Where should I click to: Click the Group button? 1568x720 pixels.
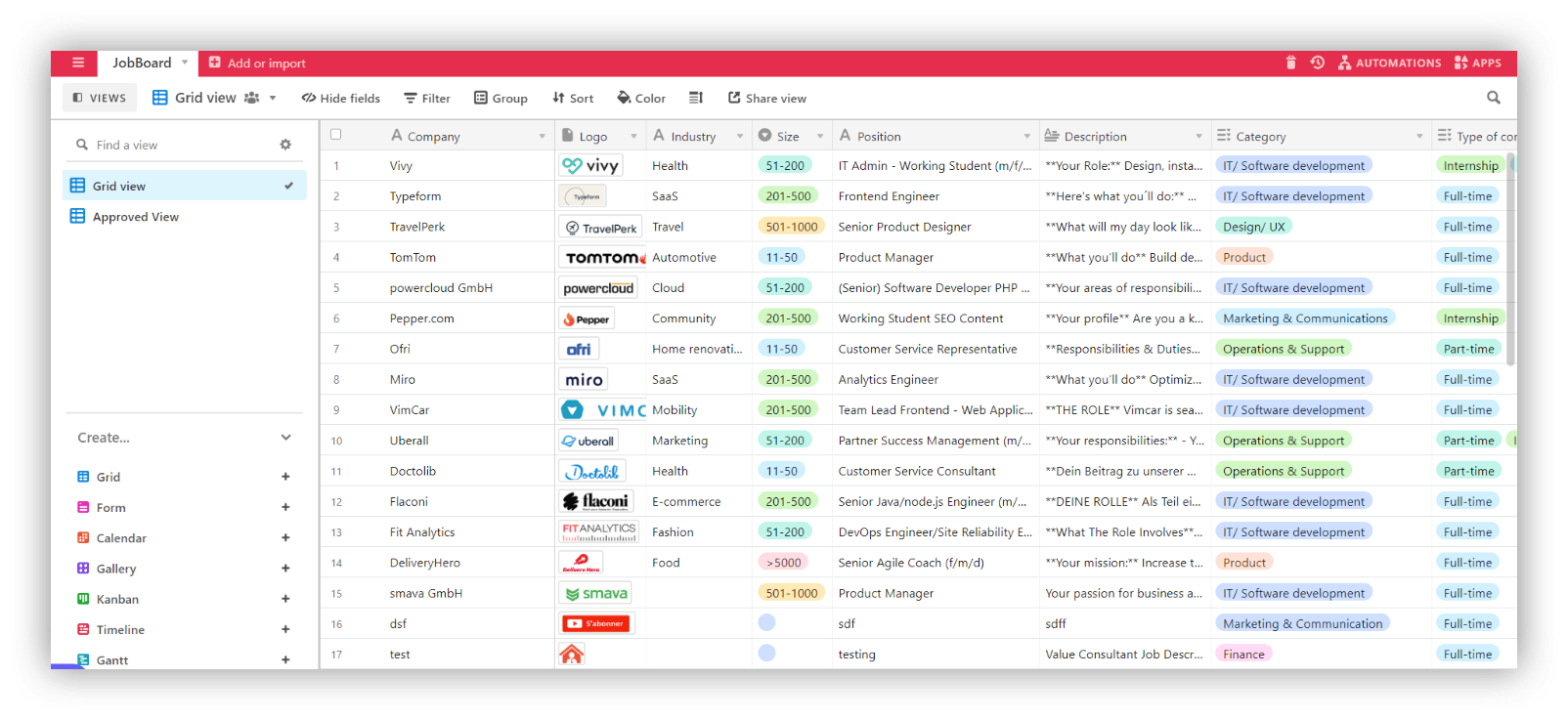[501, 98]
